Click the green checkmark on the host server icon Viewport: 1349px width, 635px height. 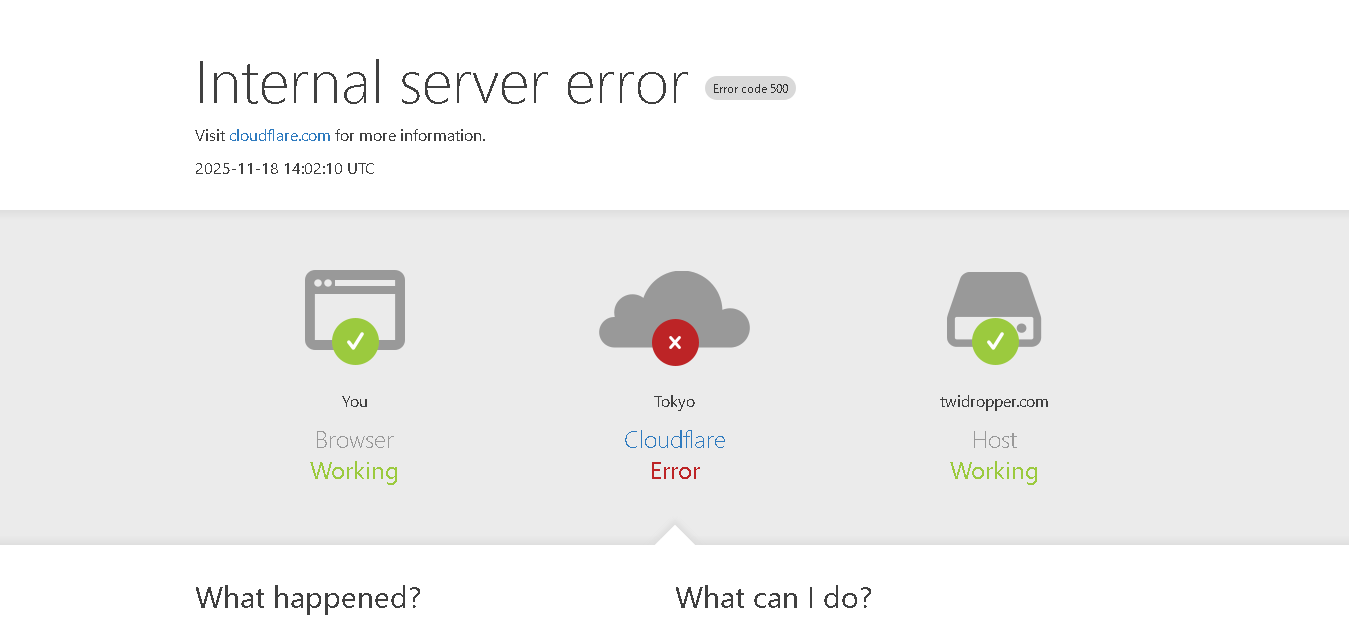pyautogui.click(x=995, y=342)
